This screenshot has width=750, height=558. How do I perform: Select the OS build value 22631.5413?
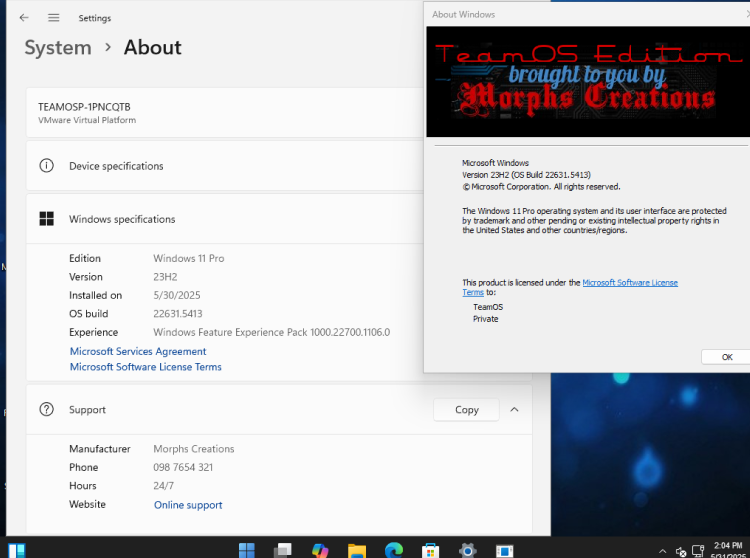point(177,314)
